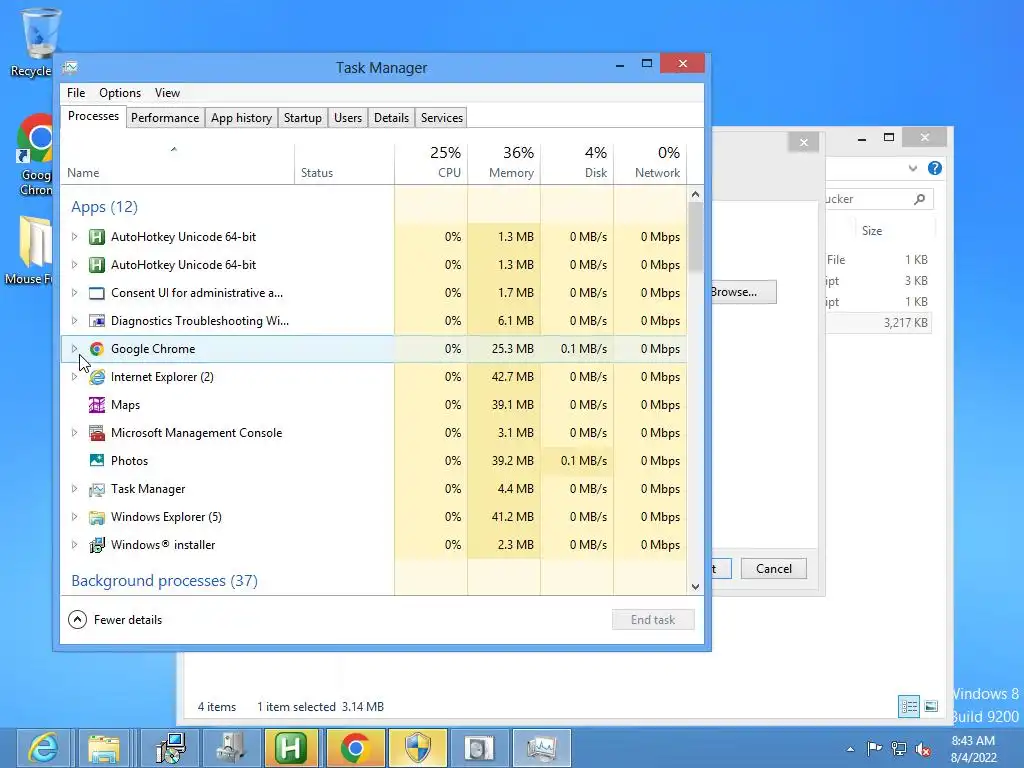The width and height of the screenshot is (1024, 768).
Task: Click the scroll up arrow in process list
Action: pyautogui.click(x=696, y=194)
